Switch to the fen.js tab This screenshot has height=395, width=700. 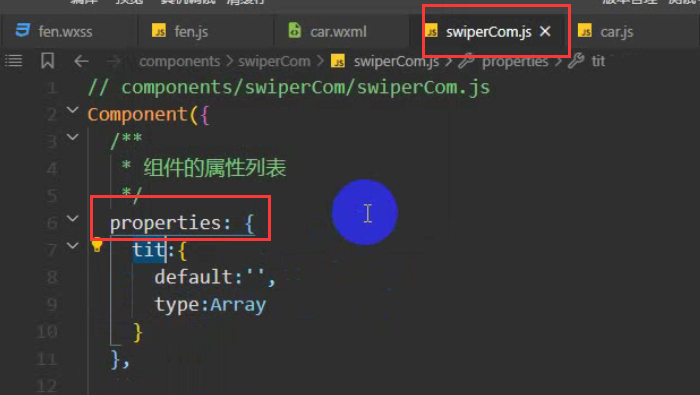tap(191, 32)
